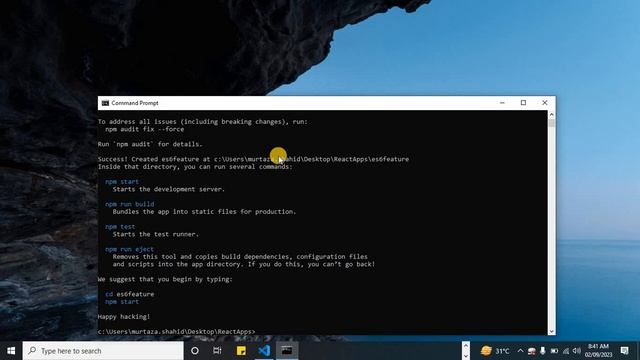This screenshot has height=360, width=640.
Task: Click 'and scripts into the app directory' line
Action: [x=244, y=264]
